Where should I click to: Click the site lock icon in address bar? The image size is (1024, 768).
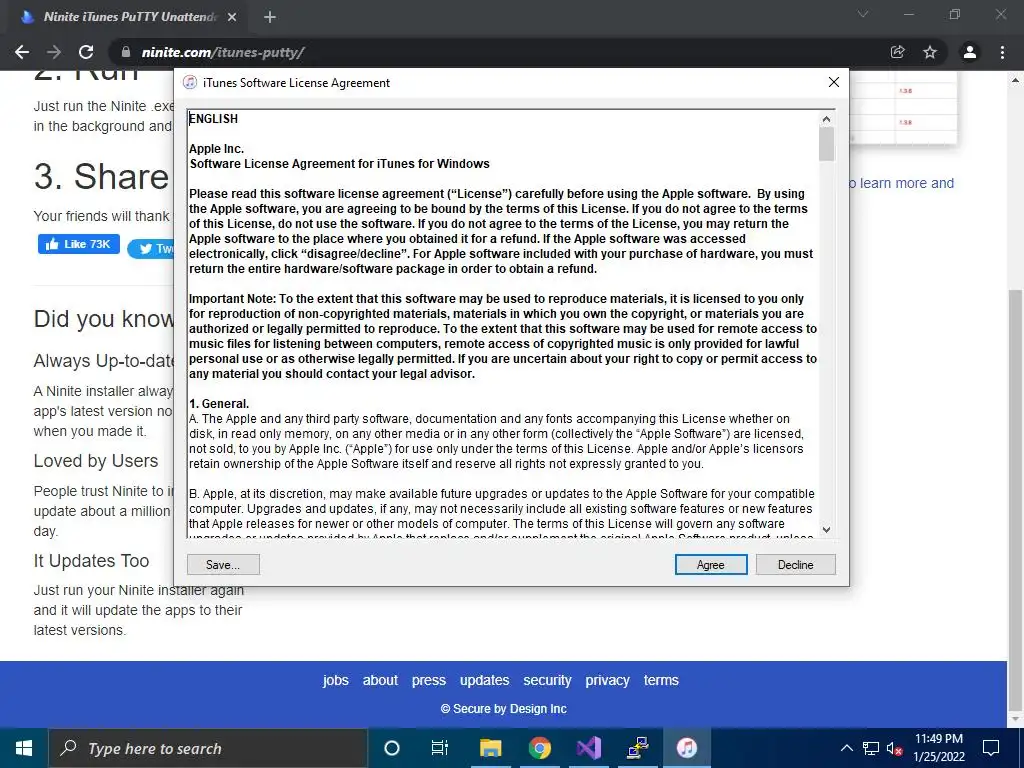tap(126, 52)
